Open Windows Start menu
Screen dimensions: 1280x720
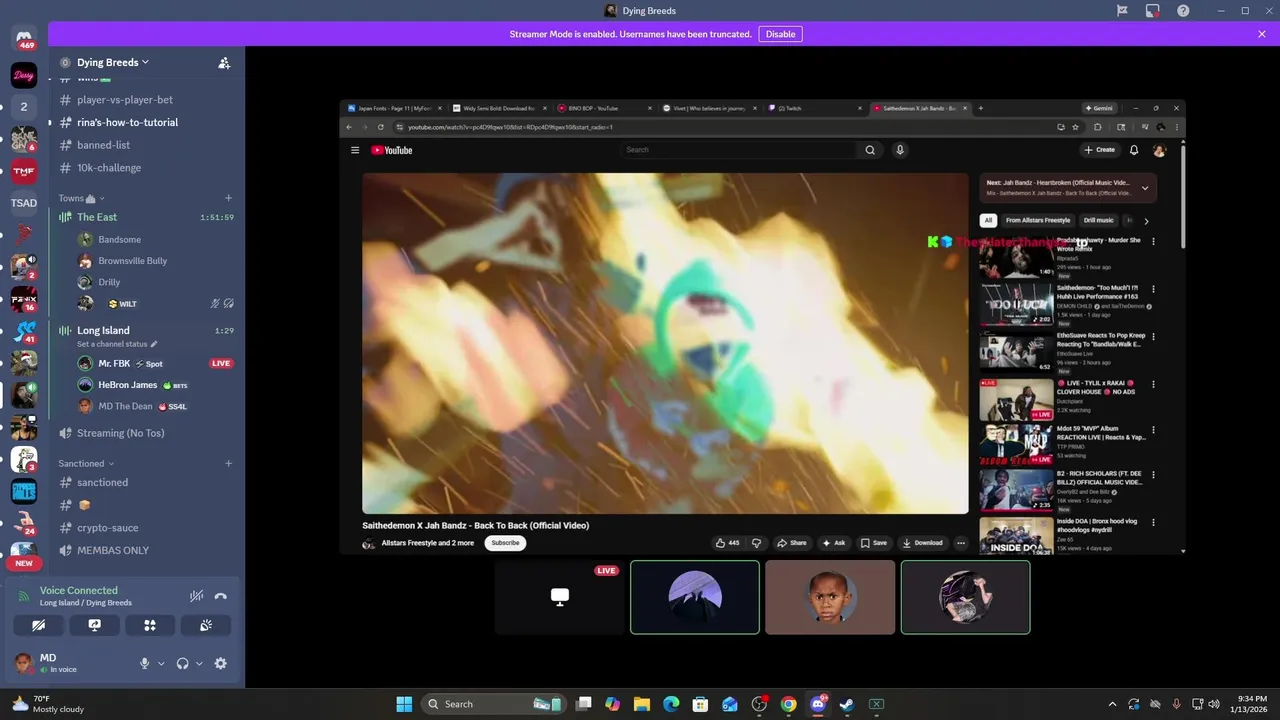404,704
